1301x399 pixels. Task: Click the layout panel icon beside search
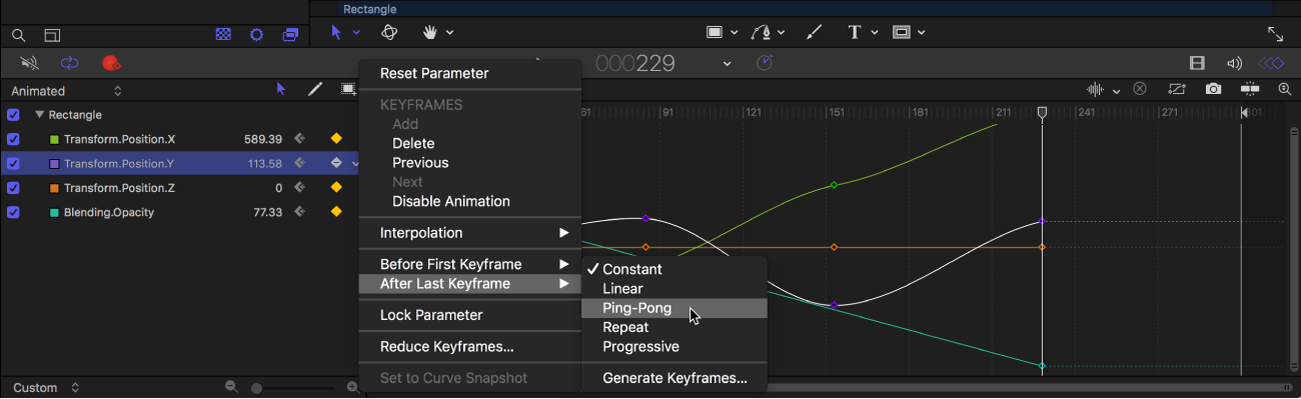tap(52, 35)
